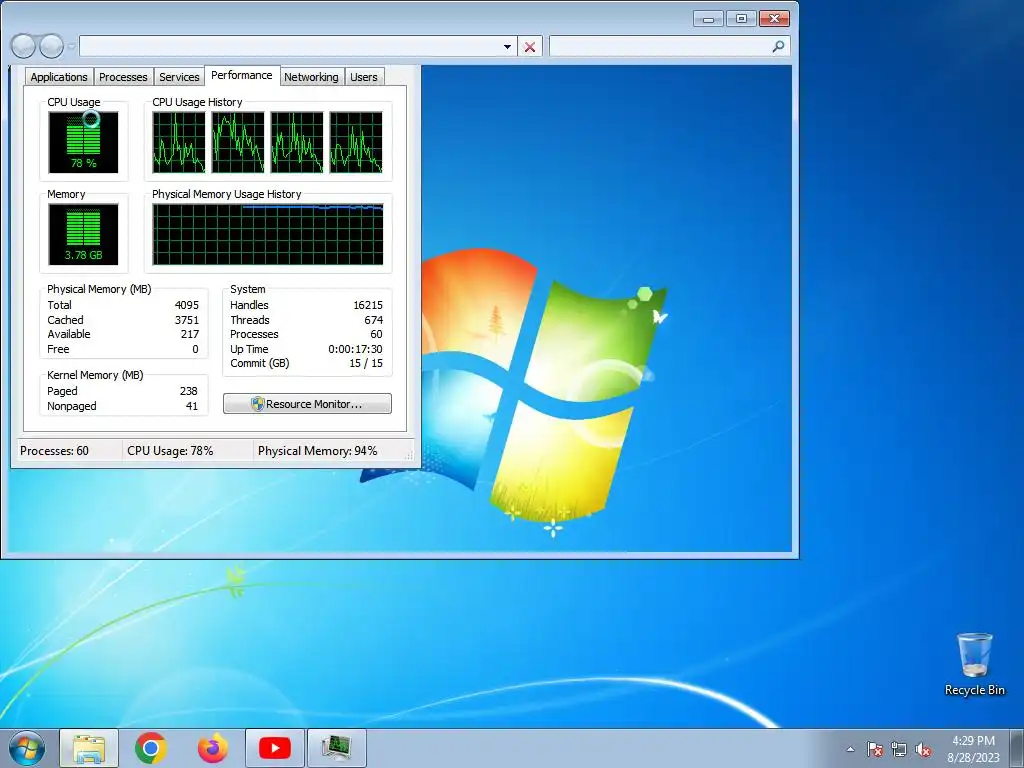Click the back navigation arrow

[x=24, y=46]
